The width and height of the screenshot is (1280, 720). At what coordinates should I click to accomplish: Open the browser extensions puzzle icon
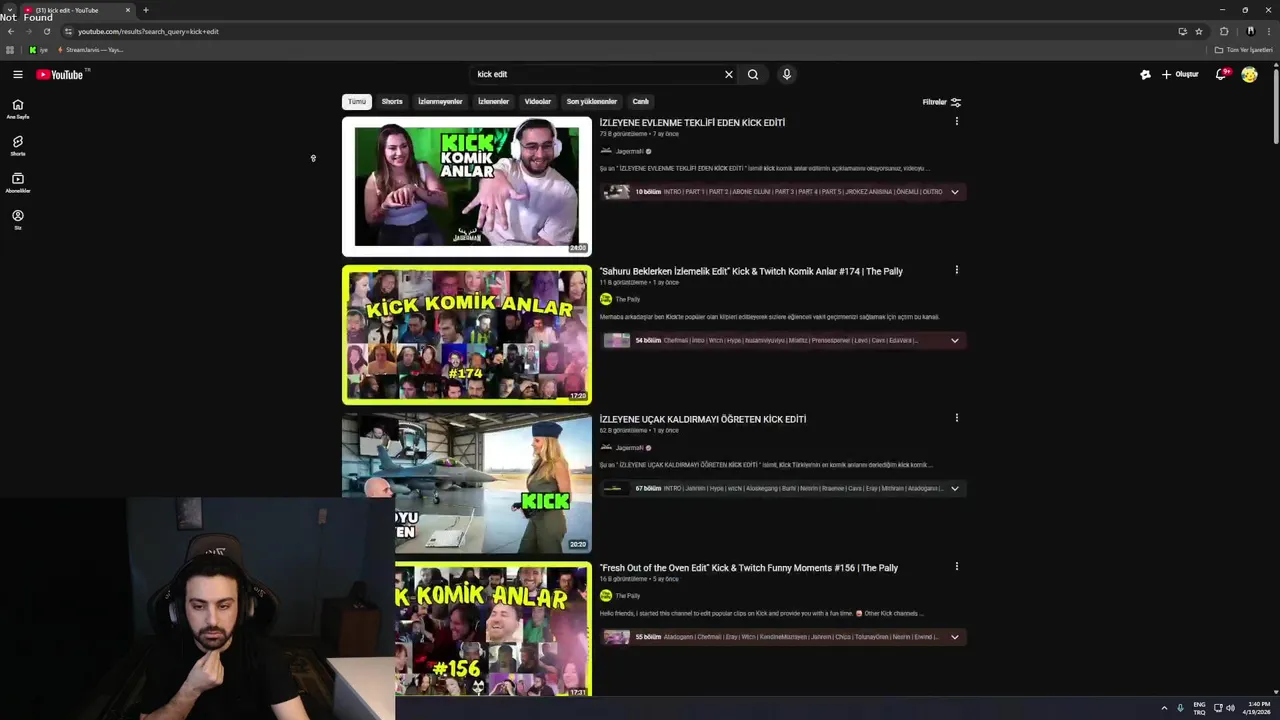1224,31
